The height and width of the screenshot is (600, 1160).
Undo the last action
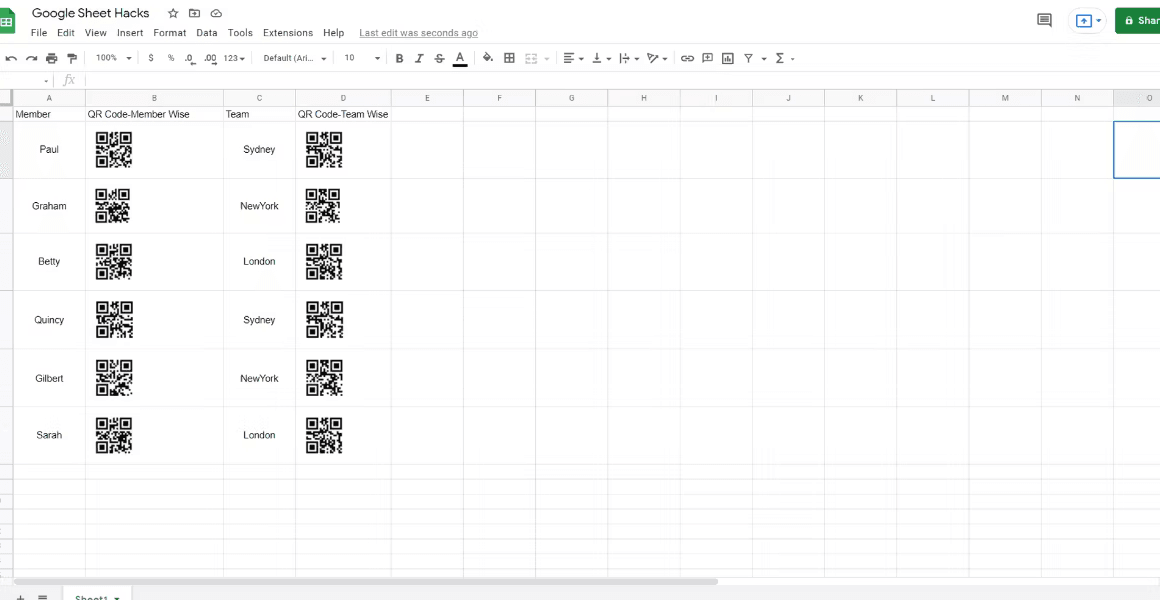11,58
